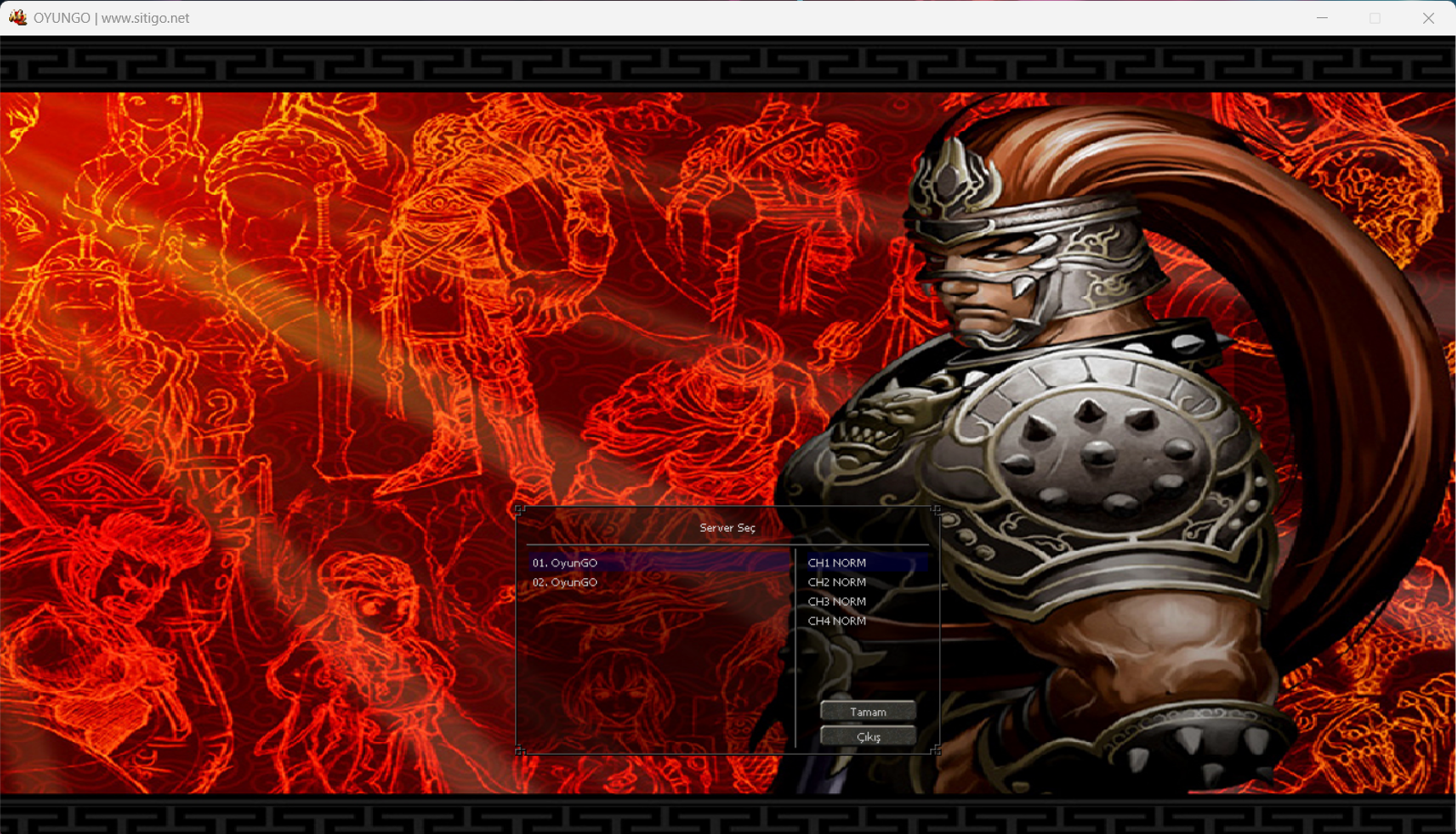Select server 01. OyunGO
This screenshot has width=1456, height=834.
coord(661,563)
